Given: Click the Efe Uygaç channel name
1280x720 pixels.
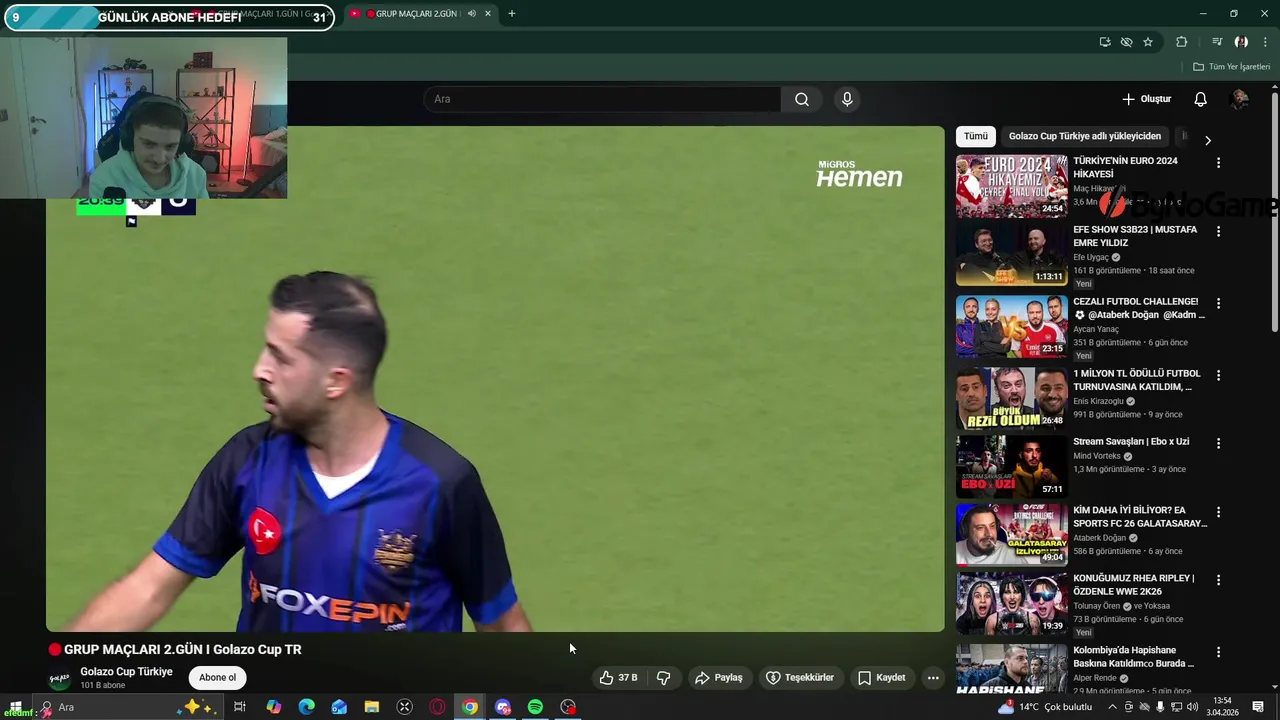Looking at the screenshot, I should coord(1093,257).
